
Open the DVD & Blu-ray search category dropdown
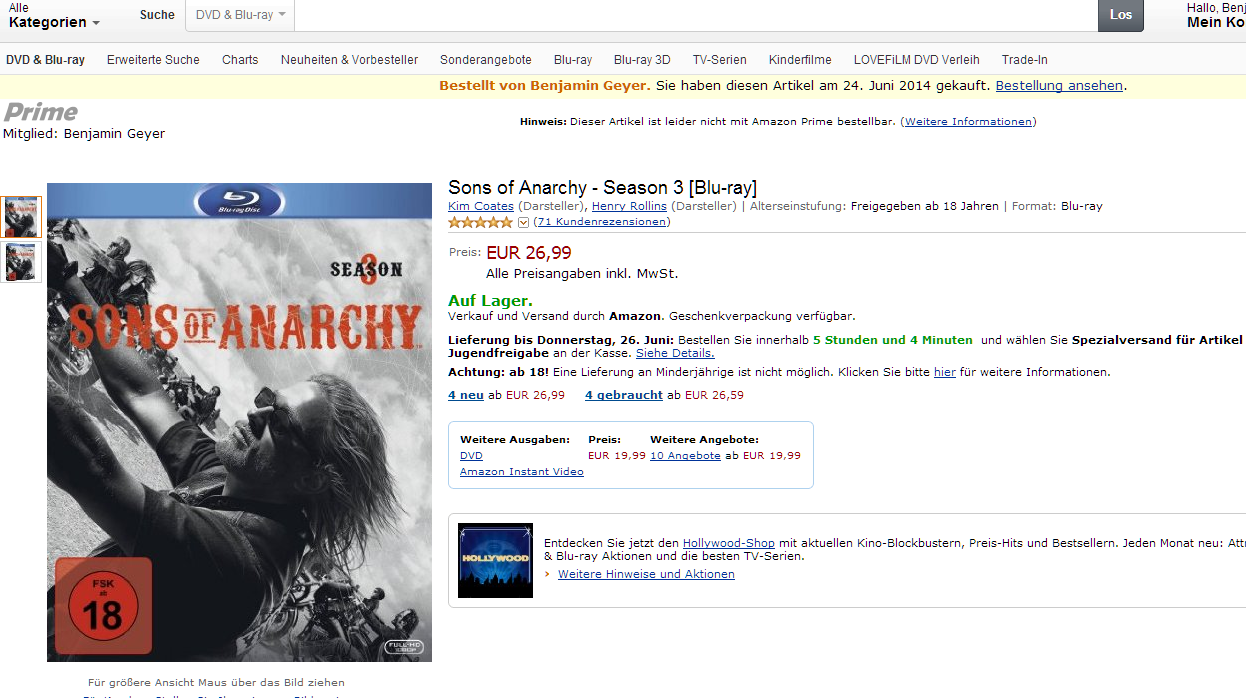[240, 15]
